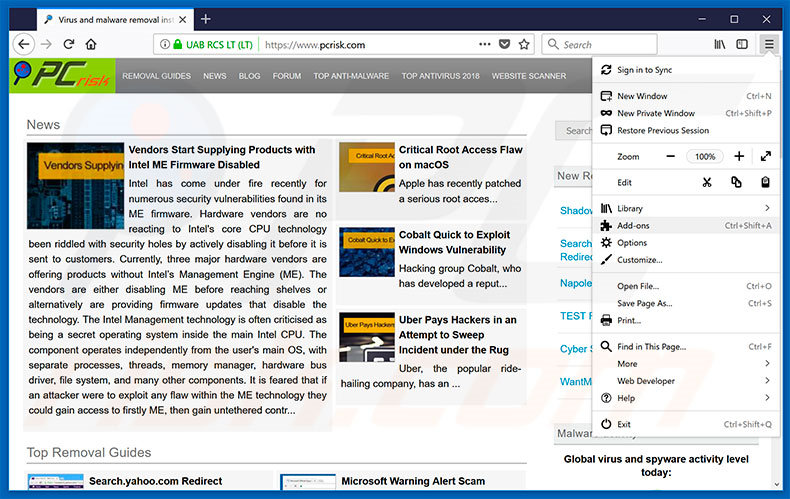Image resolution: width=790 pixels, height=499 pixels.
Task: Open Add-ons from the menu
Action: [685, 225]
